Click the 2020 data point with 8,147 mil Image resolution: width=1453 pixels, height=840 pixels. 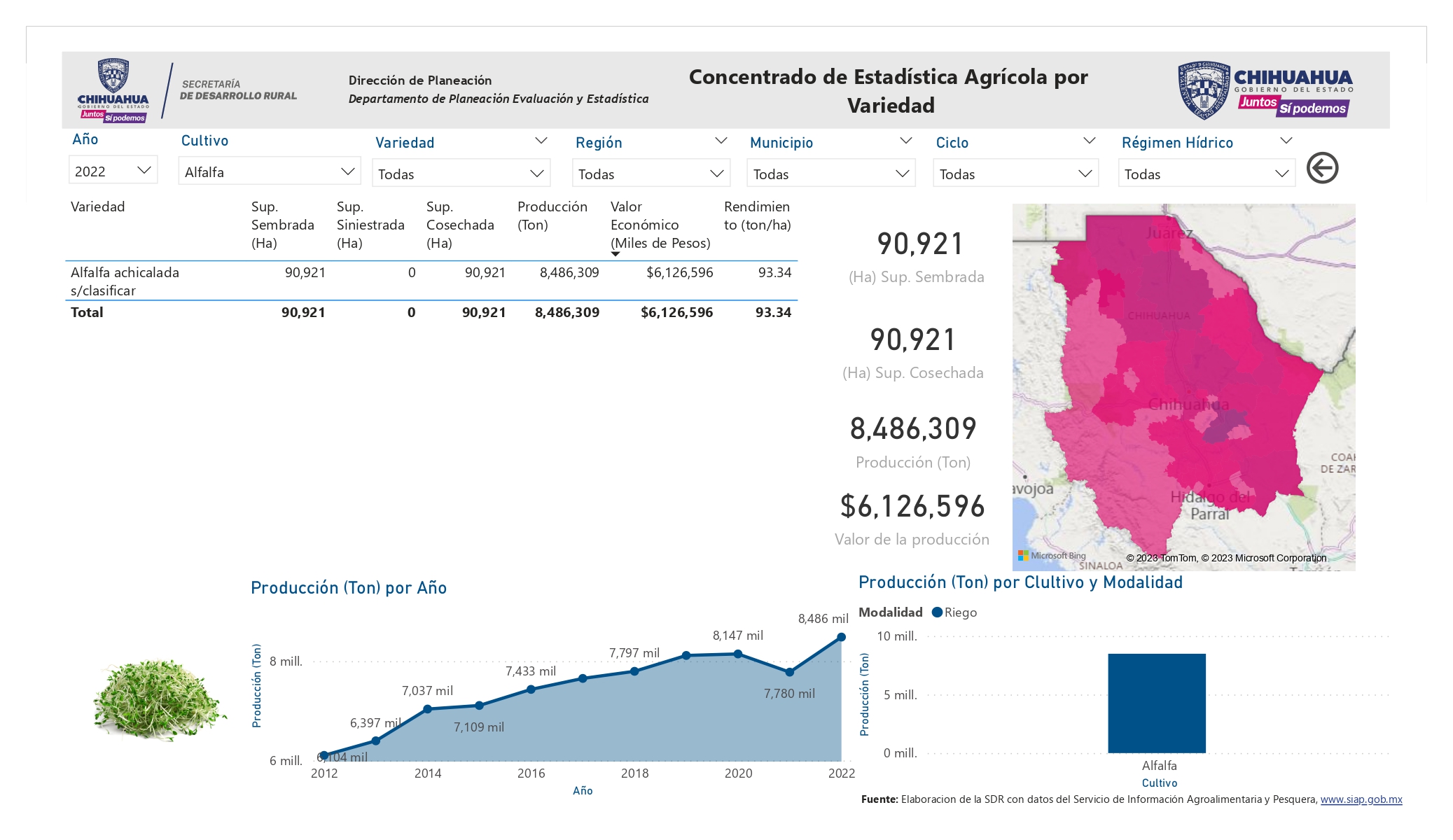[x=738, y=654]
